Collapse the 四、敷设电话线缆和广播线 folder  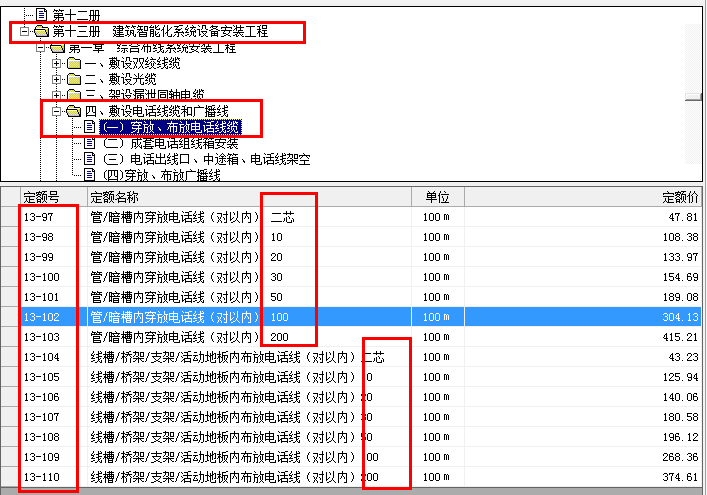tap(56, 111)
